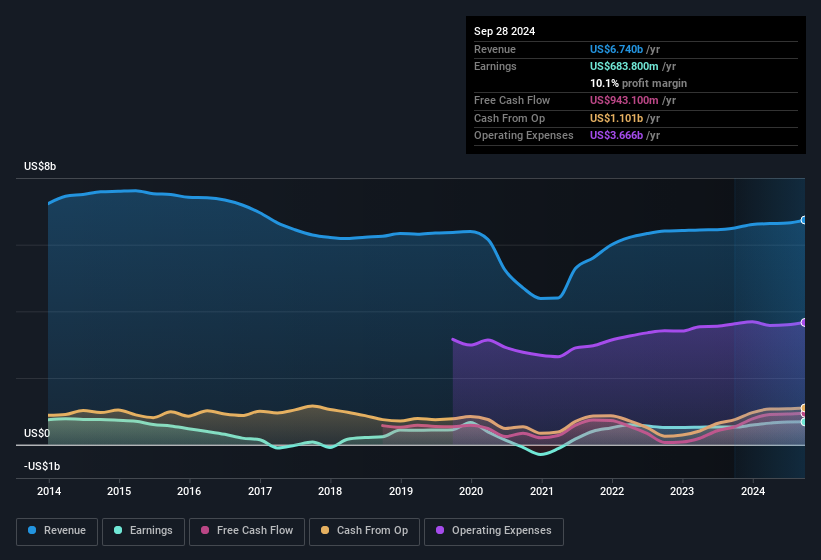The width and height of the screenshot is (821, 560).
Task: Click the Revenue line end marker
Action: [804, 220]
